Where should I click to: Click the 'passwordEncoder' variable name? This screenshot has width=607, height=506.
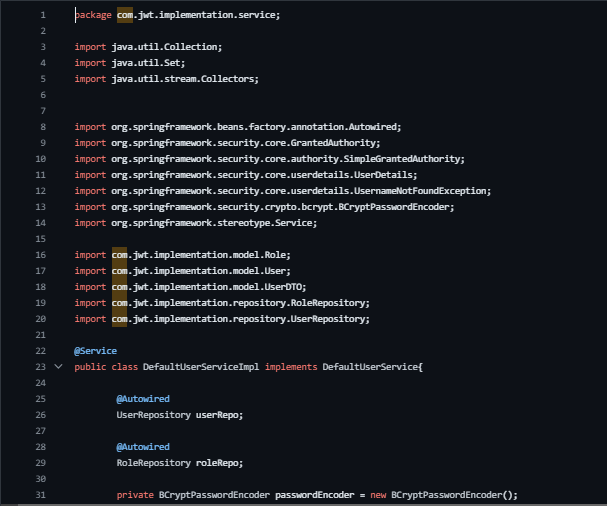pyautogui.click(x=315, y=495)
